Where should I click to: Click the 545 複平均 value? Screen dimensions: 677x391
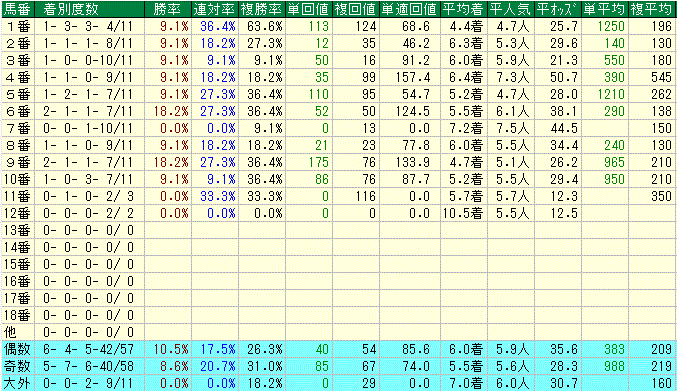tap(661, 77)
